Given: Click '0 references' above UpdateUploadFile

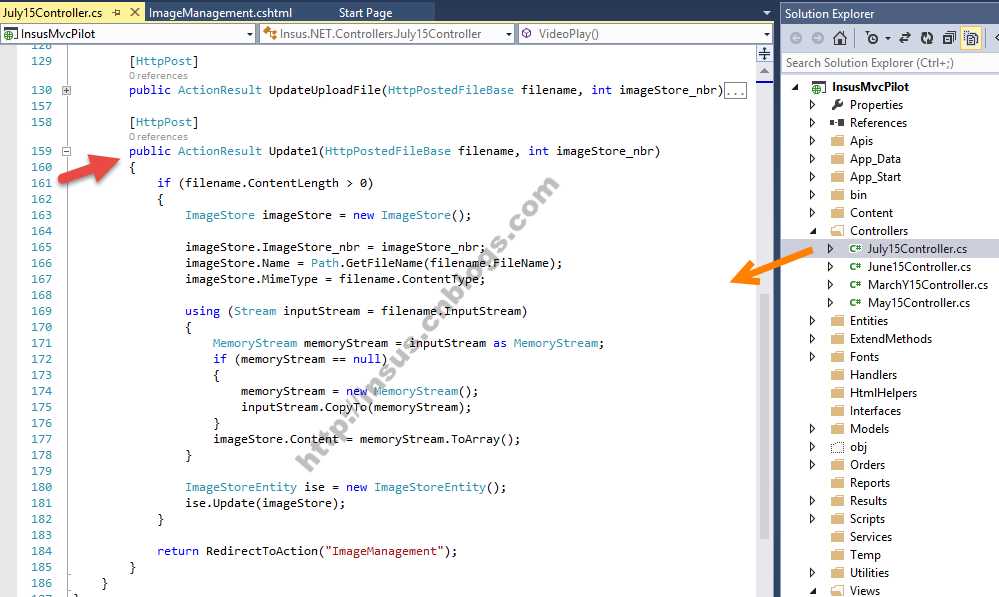Looking at the screenshot, I should (x=158, y=76).
